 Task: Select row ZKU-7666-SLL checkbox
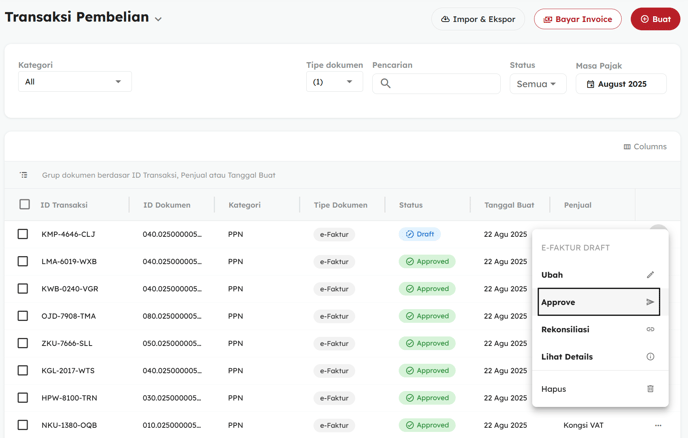click(x=23, y=343)
